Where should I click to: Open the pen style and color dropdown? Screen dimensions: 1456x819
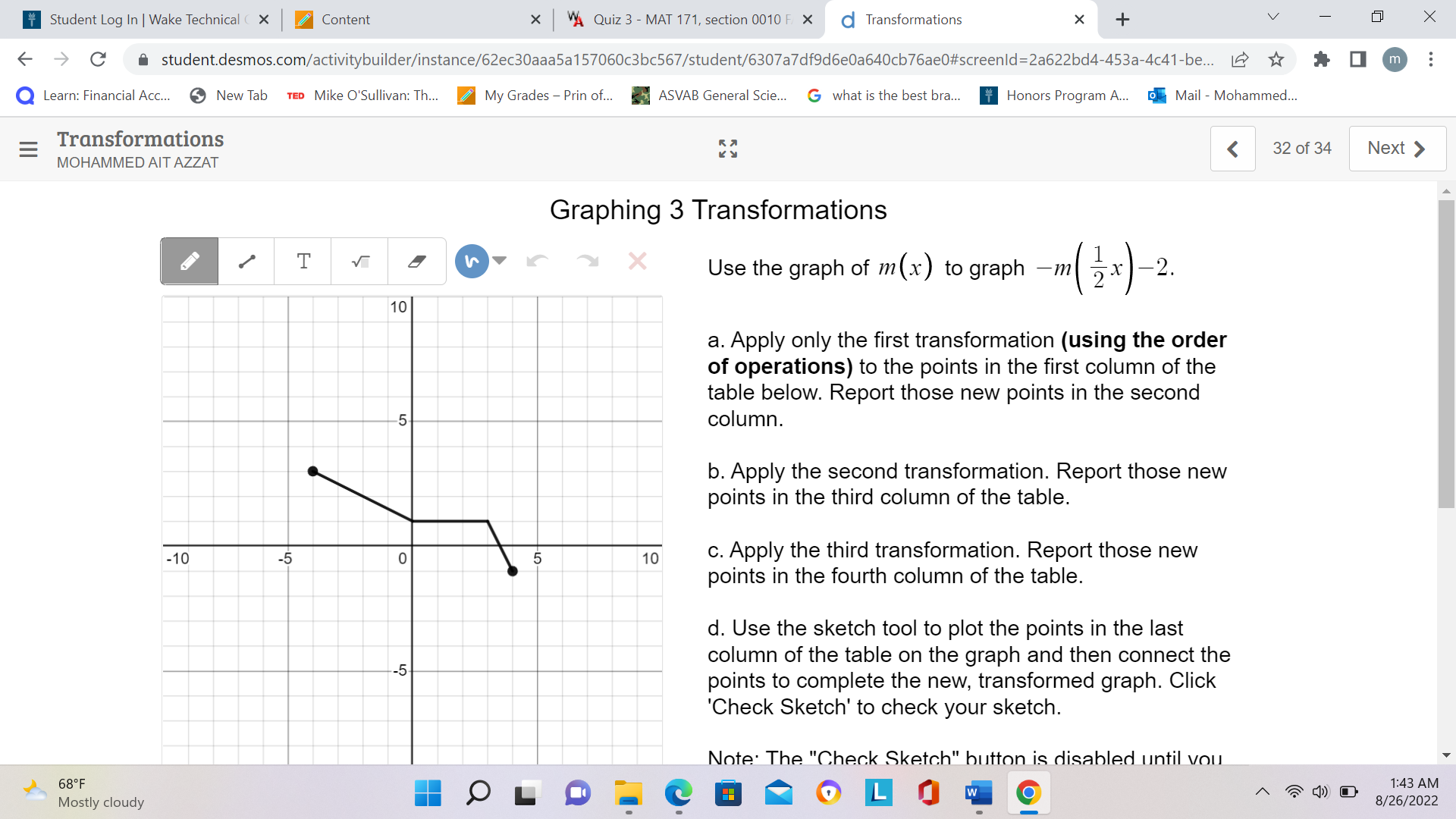tap(501, 261)
